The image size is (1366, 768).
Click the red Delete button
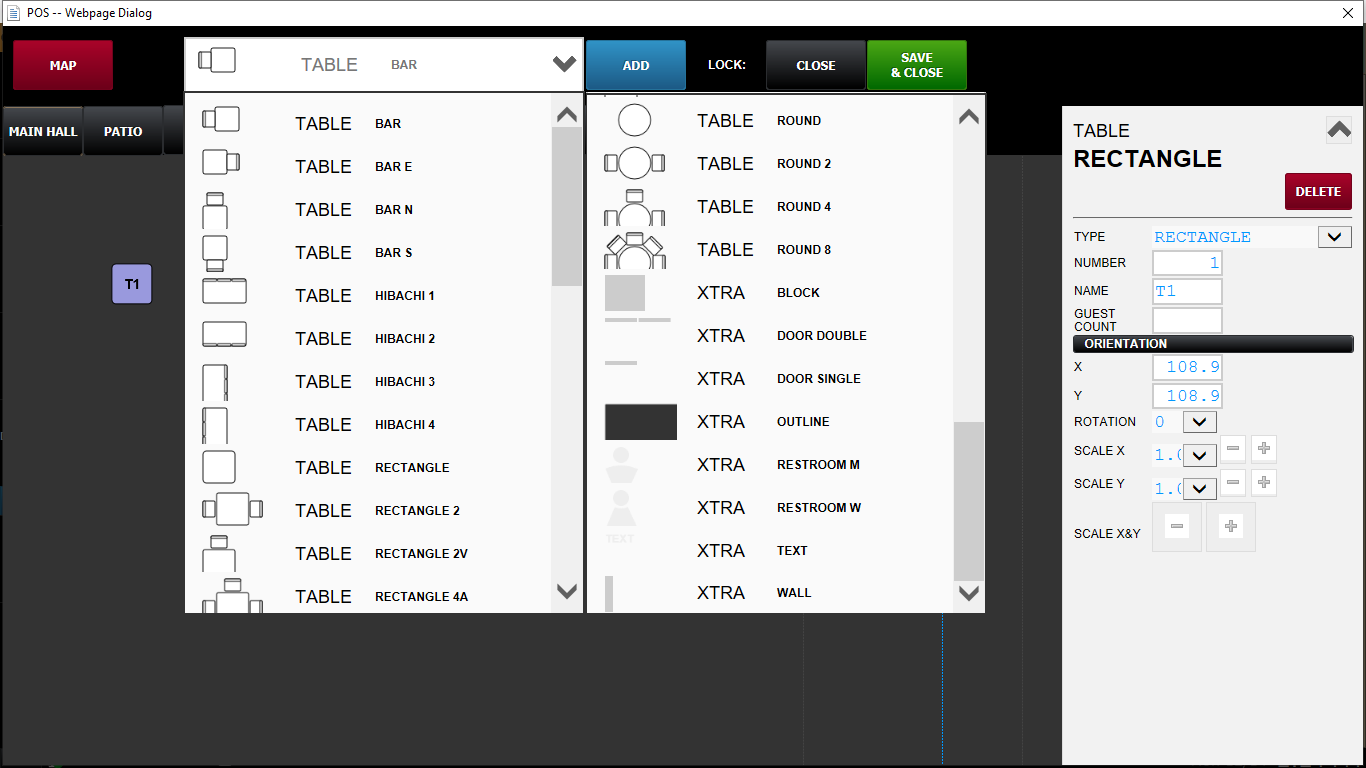1318,191
